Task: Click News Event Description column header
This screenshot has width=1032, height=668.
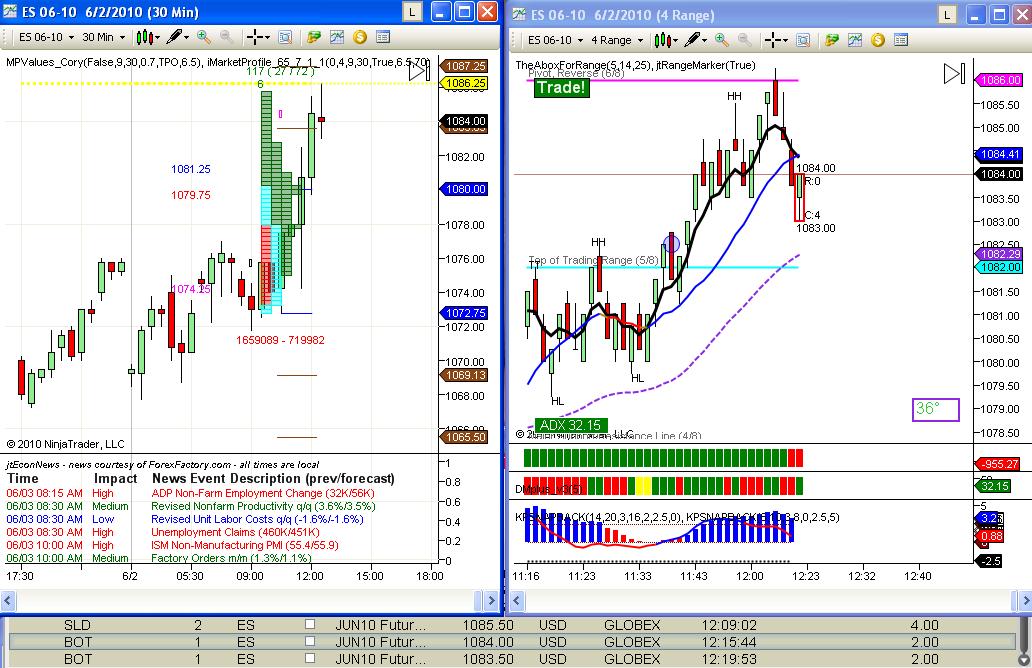Action: coord(273,478)
